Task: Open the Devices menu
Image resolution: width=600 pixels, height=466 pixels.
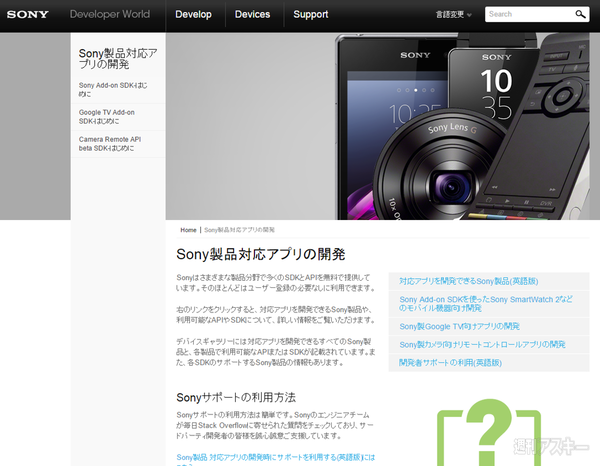Action: pos(253,15)
